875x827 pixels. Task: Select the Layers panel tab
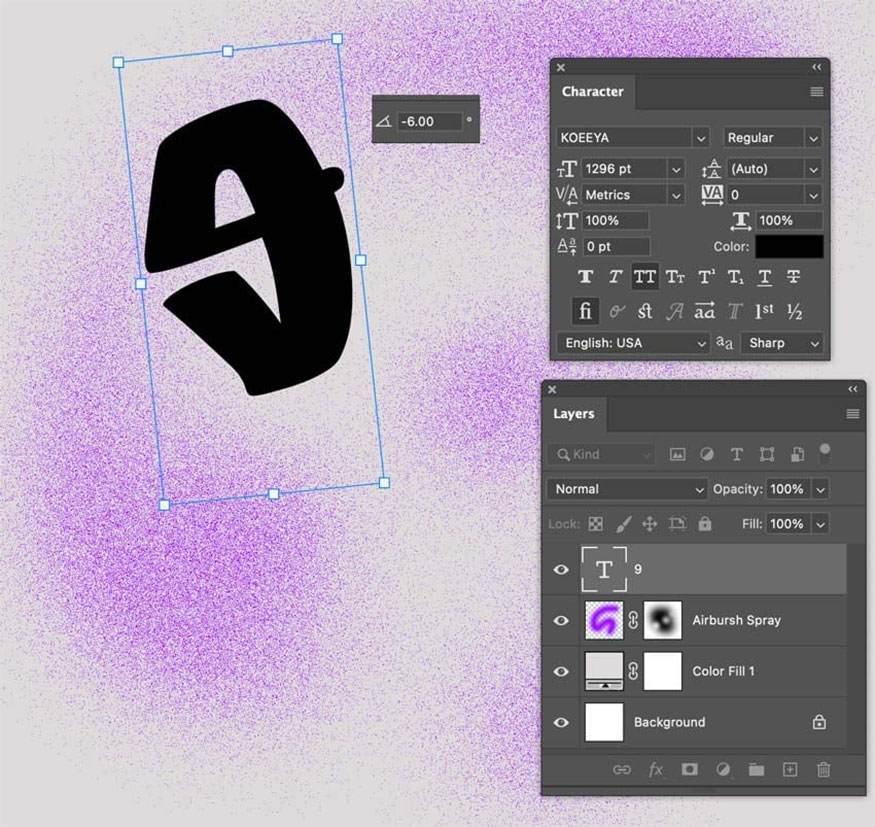[574, 414]
